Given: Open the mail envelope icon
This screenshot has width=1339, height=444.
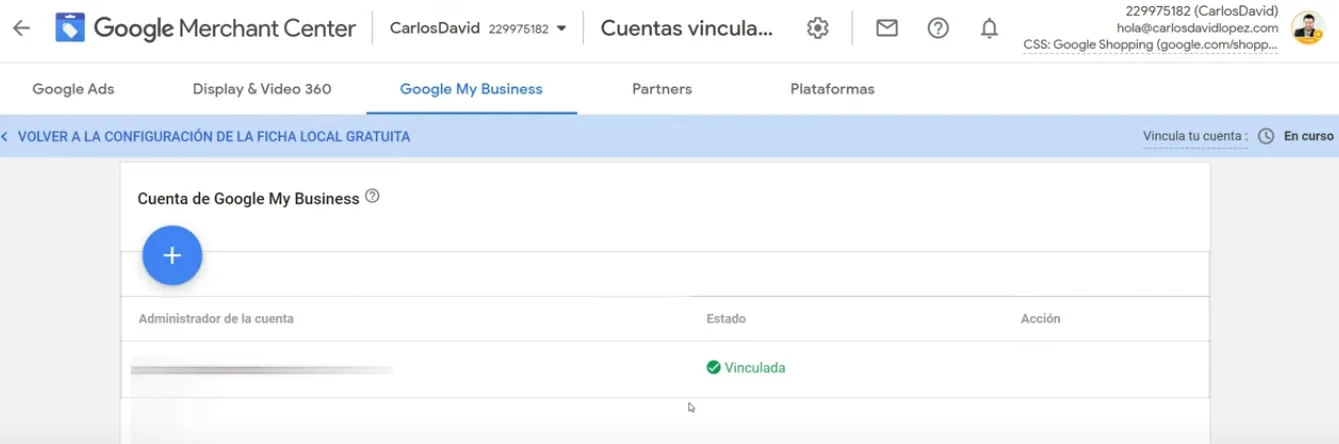Looking at the screenshot, I should point(886,28).
